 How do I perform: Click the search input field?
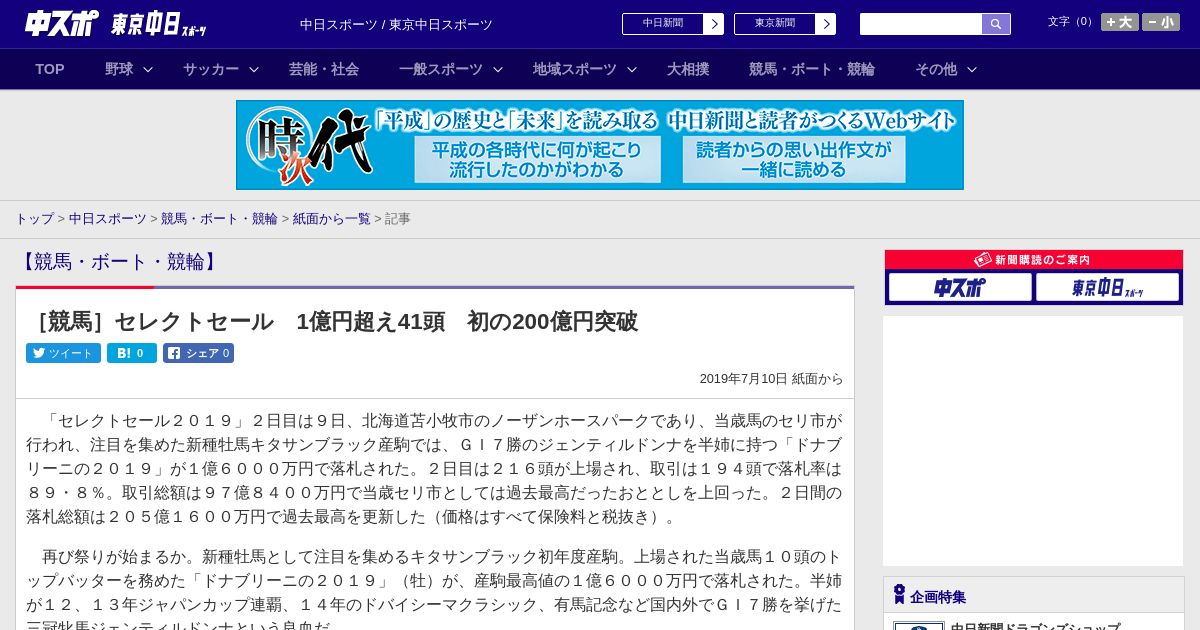[921, 24]
